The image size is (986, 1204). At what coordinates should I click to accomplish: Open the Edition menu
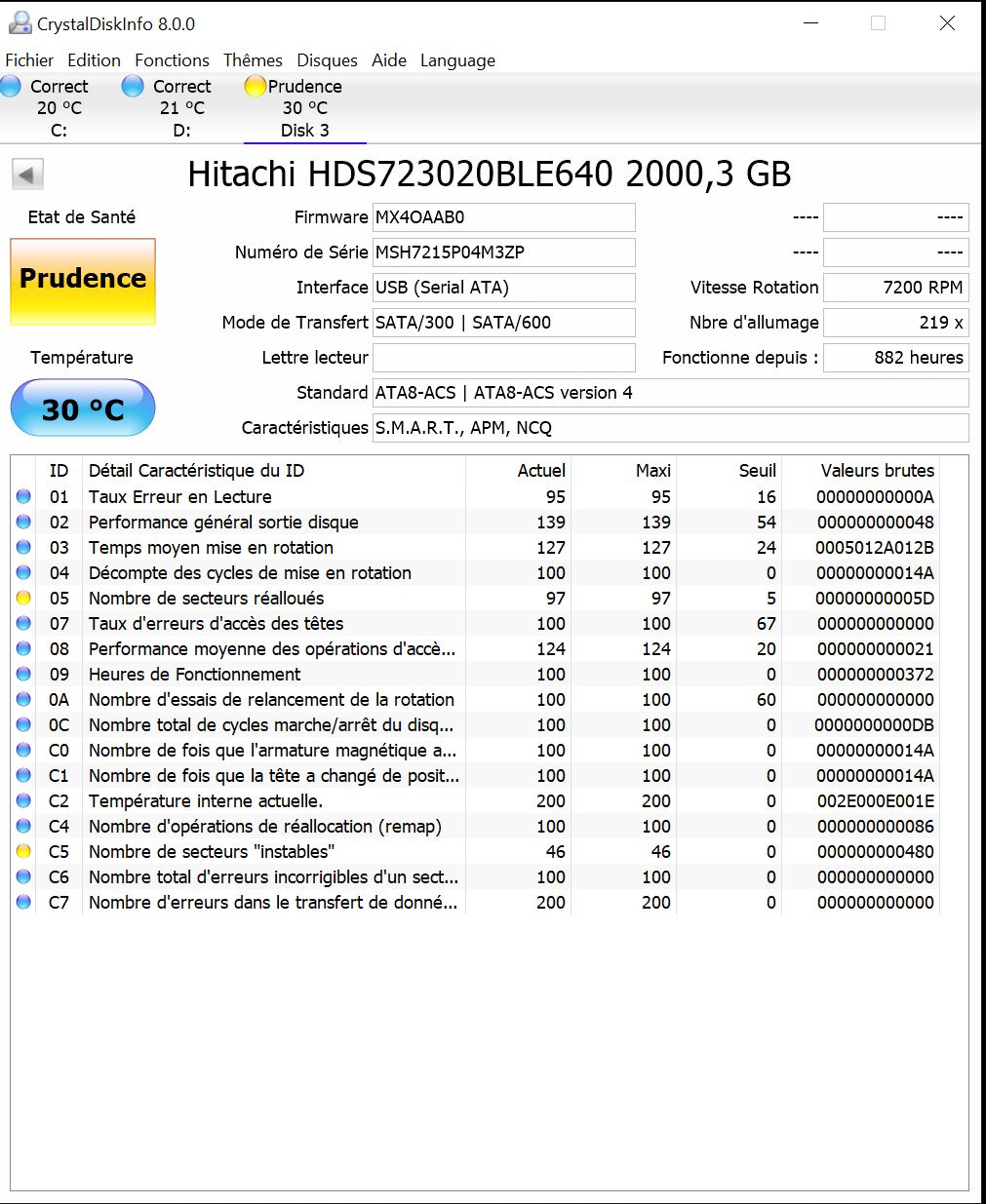pos(94,60)
